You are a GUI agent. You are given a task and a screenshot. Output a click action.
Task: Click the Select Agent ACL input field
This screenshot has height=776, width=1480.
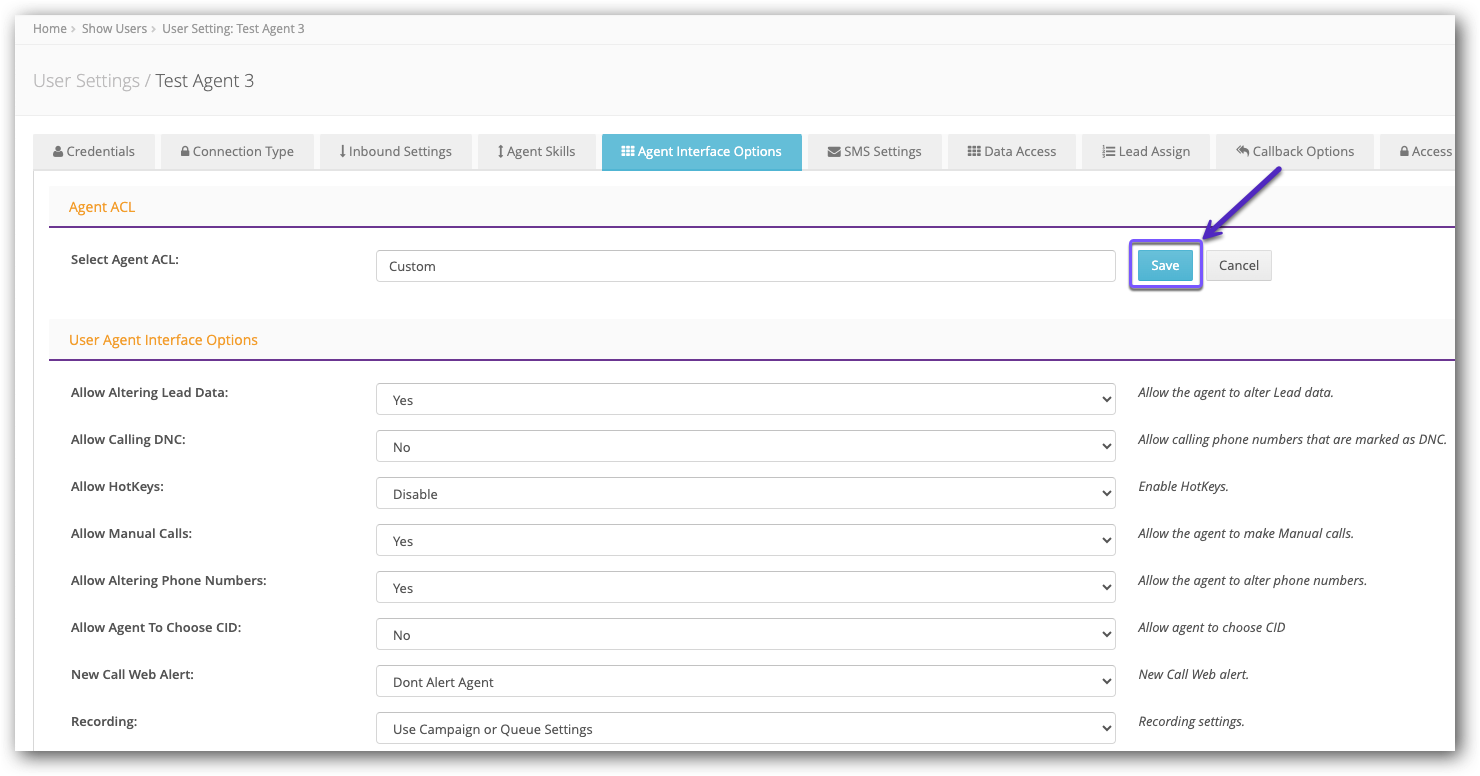[x=745, y=265]
